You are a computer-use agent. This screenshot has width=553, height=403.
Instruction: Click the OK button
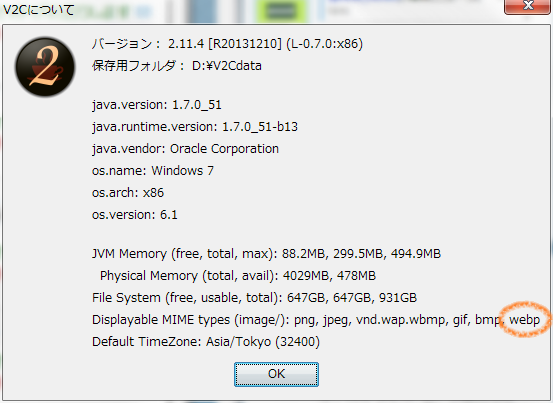click(x=276, y=374)
